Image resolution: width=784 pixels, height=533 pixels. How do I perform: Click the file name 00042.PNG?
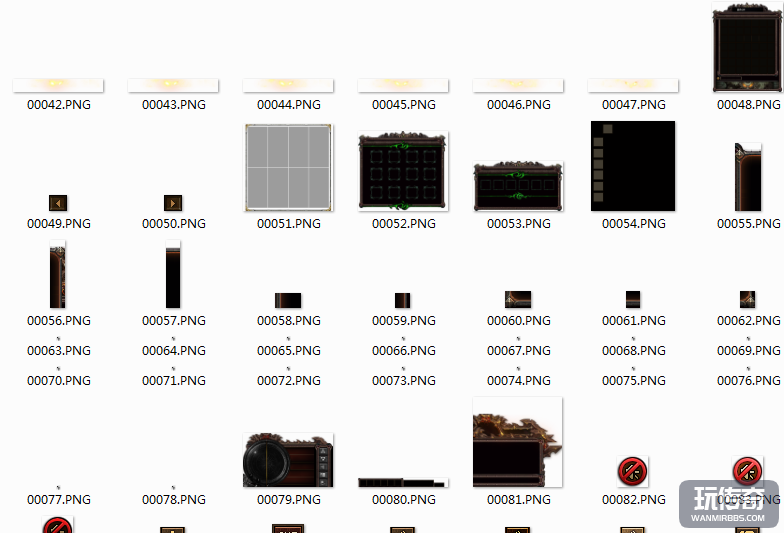(59, 104)
